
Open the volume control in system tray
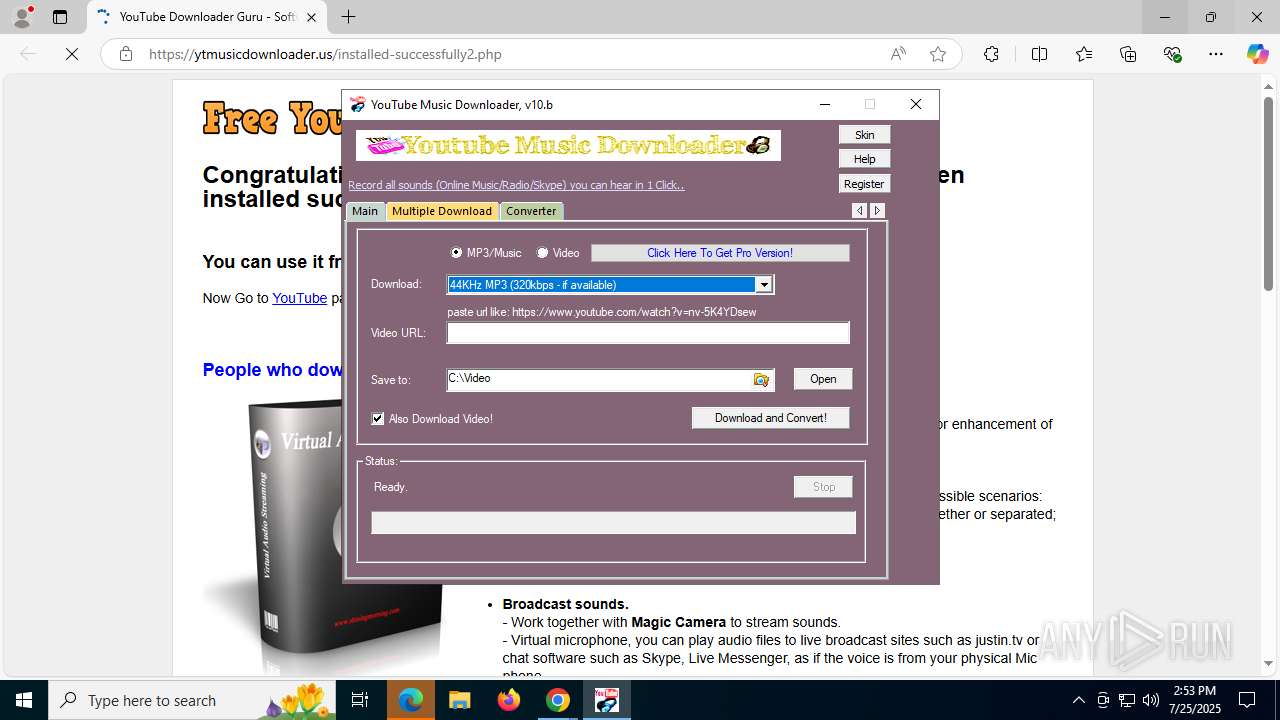coord(1151,700)
